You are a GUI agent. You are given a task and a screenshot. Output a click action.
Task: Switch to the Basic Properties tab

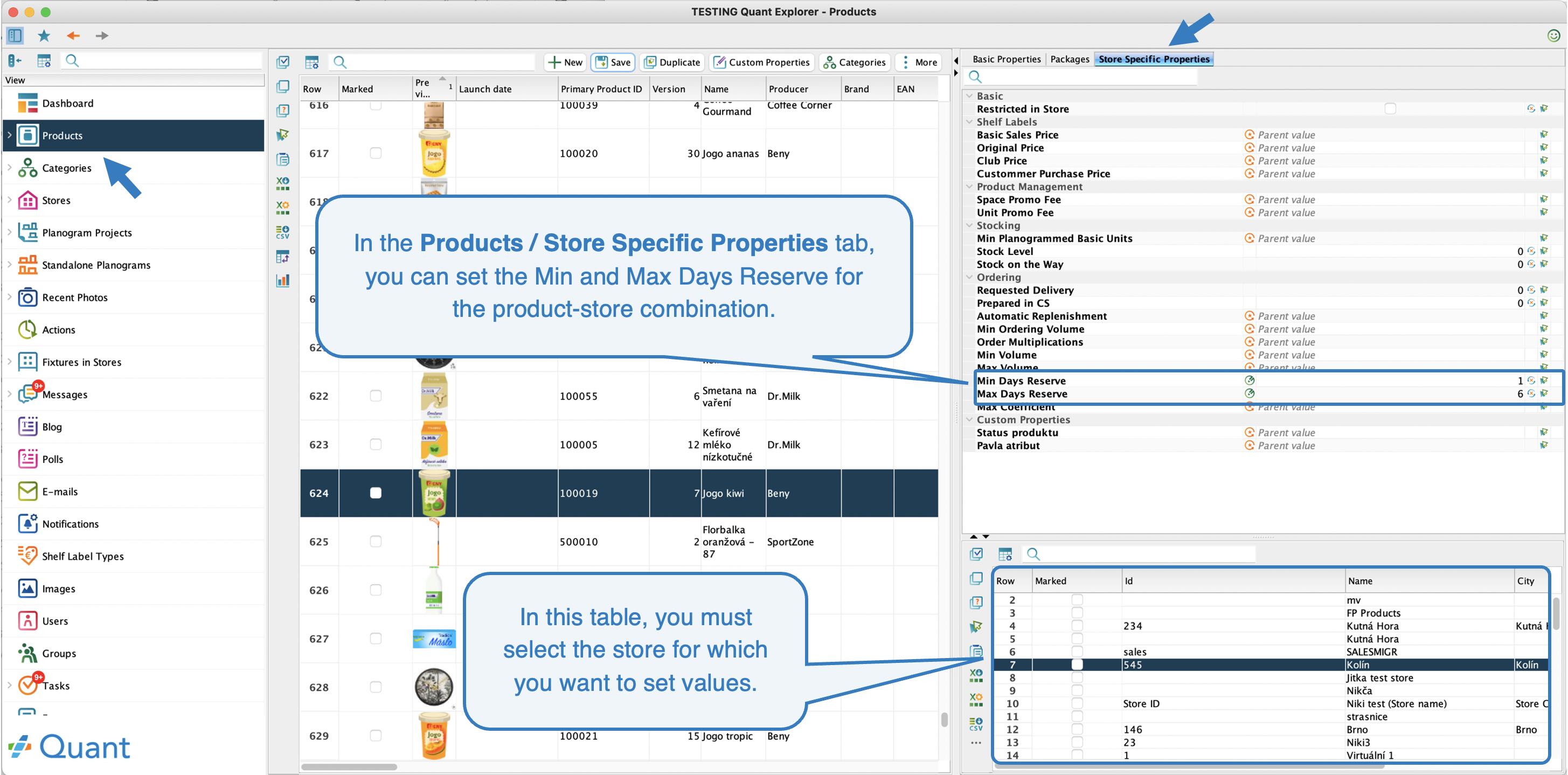pyautogui.click(x=1006, y=59)
